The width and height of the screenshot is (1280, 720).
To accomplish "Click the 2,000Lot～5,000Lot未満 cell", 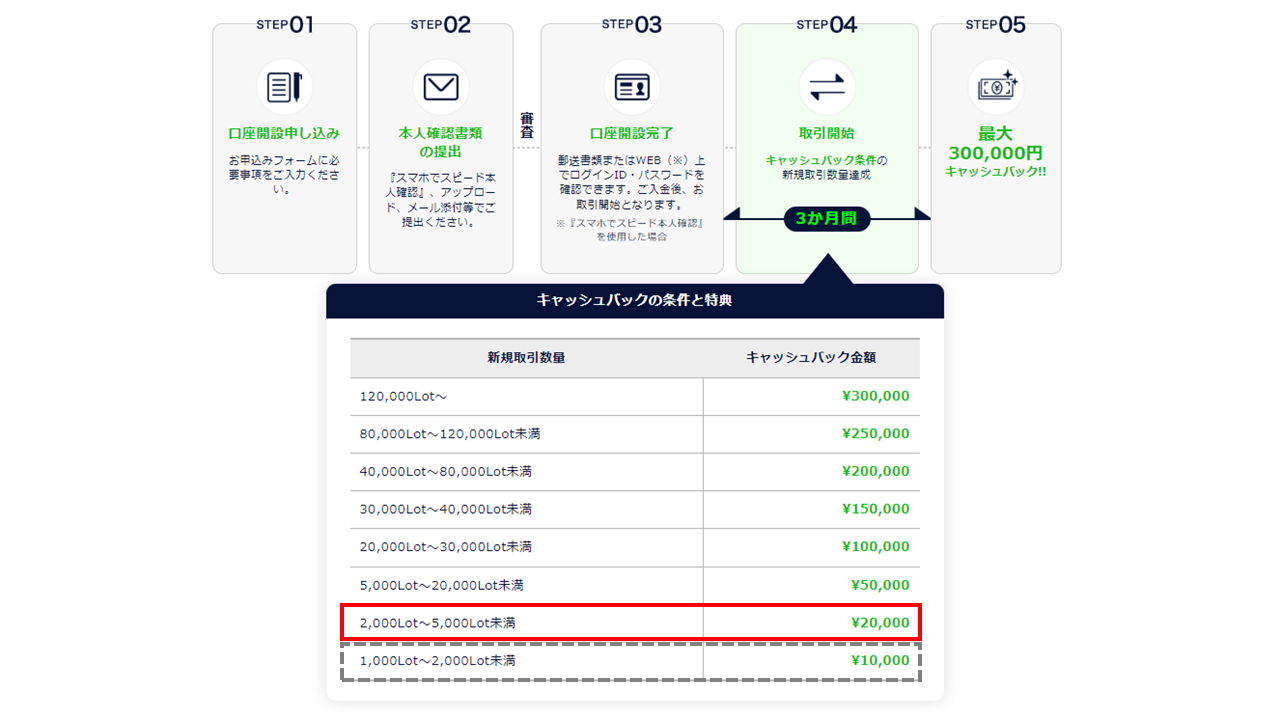I will click(x=526, y=623).
